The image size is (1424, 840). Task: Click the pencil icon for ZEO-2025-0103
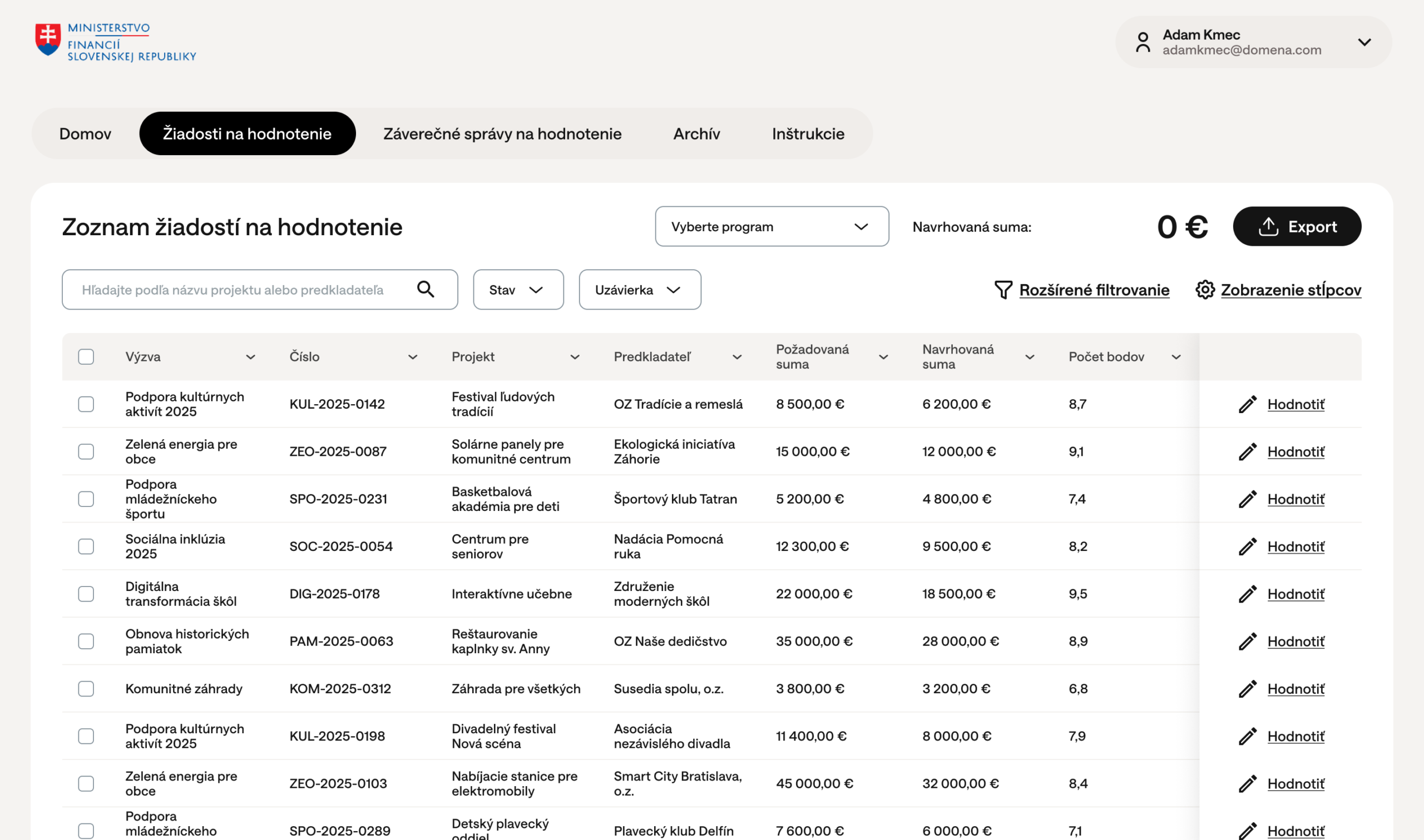[1247, 784]
